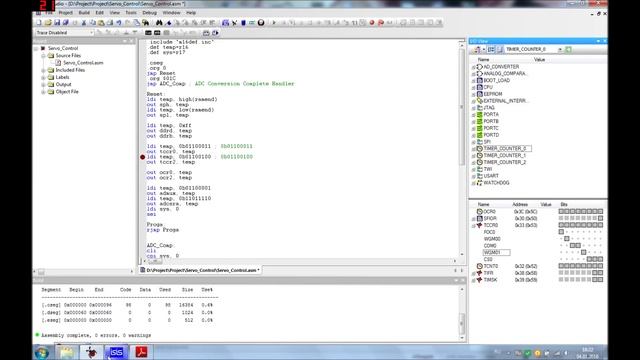Click the Address column header
This screenshot has height=360, width=640.
pyautogui.click(x=520, y=204)
